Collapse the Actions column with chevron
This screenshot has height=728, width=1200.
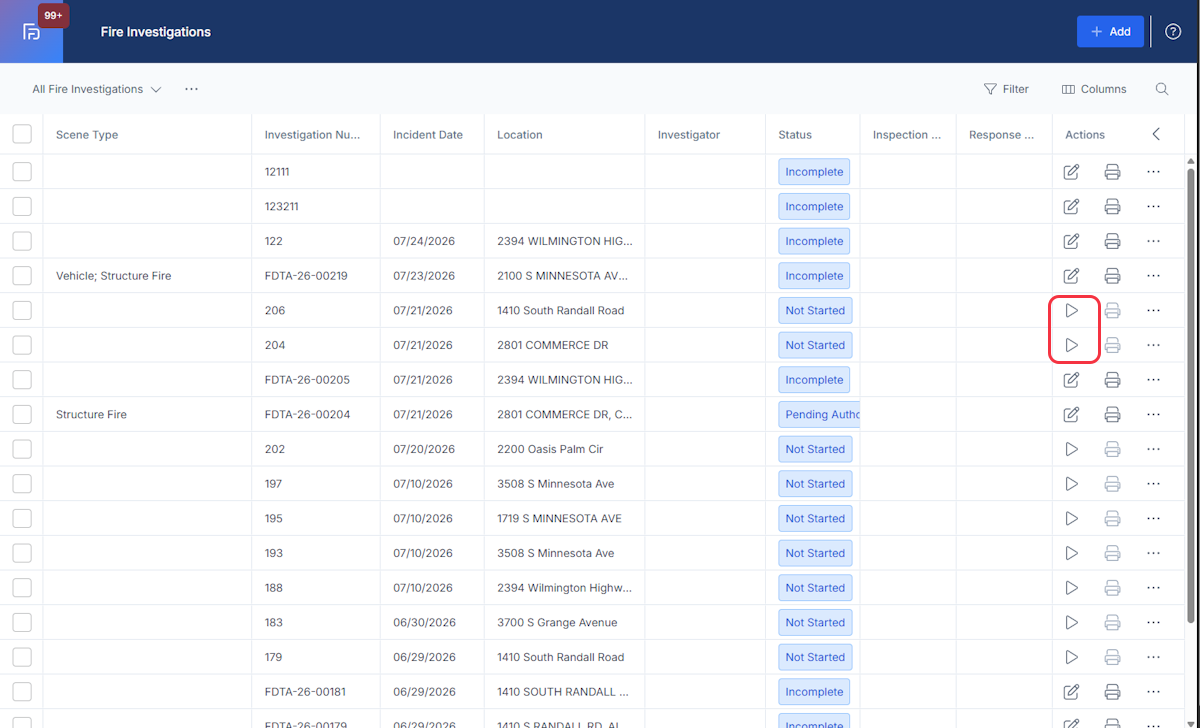coord(1156,134)
